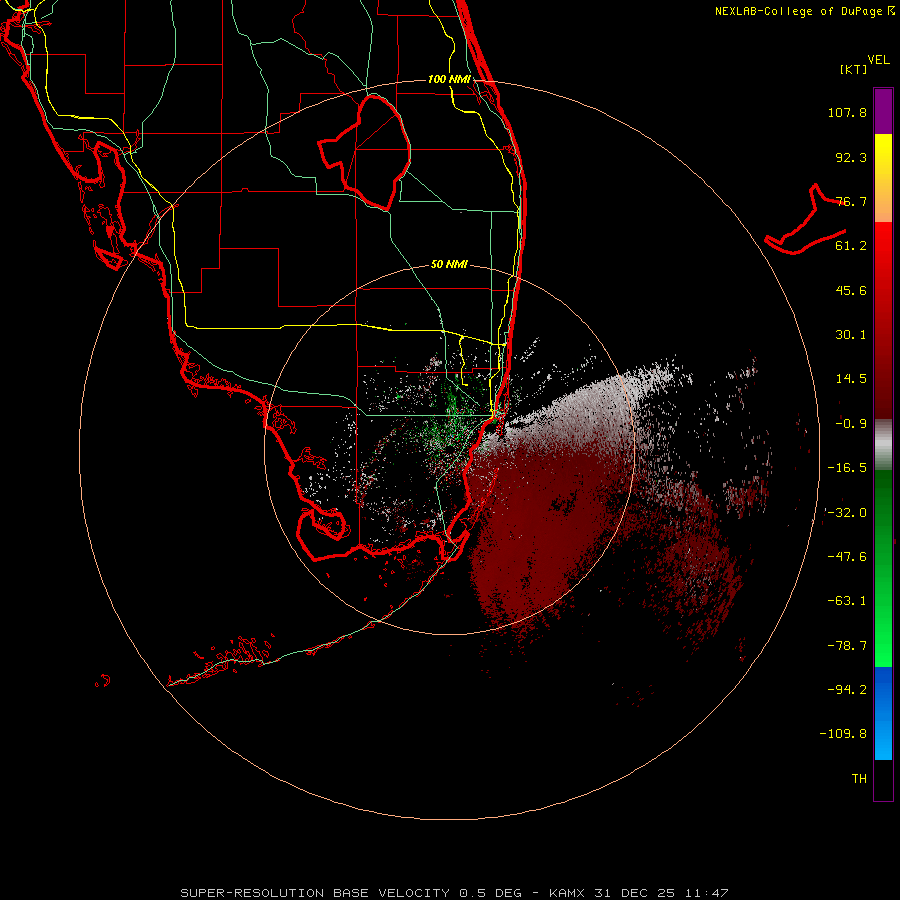
Task: Click the -32.0 velocity scale value
Action: (847, 513)
